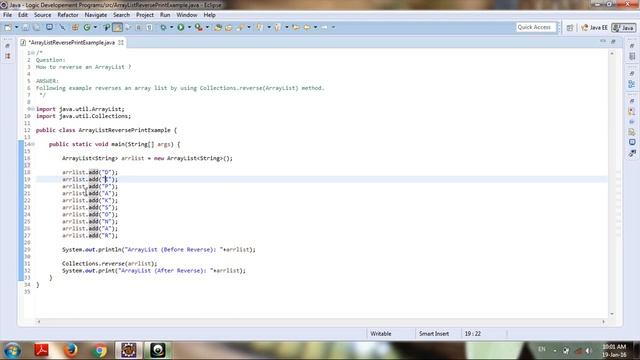
Task: Run the program with green play icon
Action: 181,27
